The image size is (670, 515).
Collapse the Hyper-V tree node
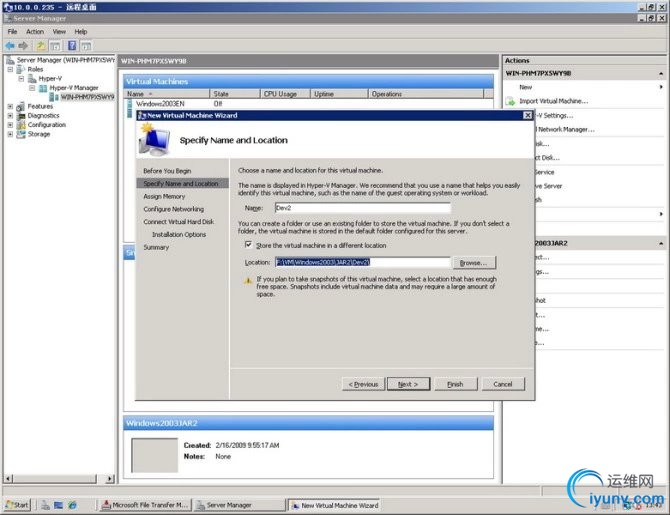(x=21, y=79)
